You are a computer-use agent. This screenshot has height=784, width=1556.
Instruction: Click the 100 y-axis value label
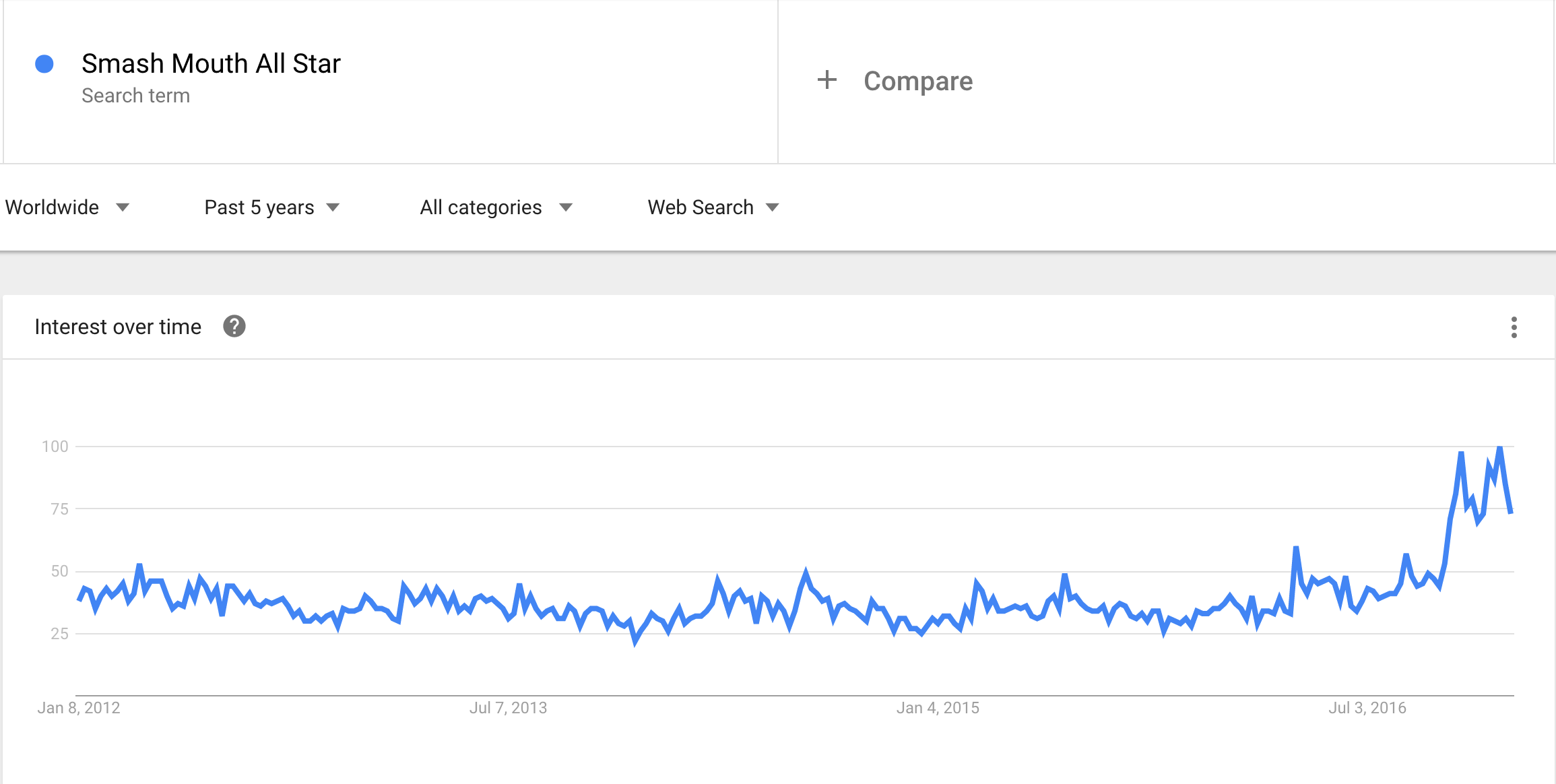tap(55, 447)
